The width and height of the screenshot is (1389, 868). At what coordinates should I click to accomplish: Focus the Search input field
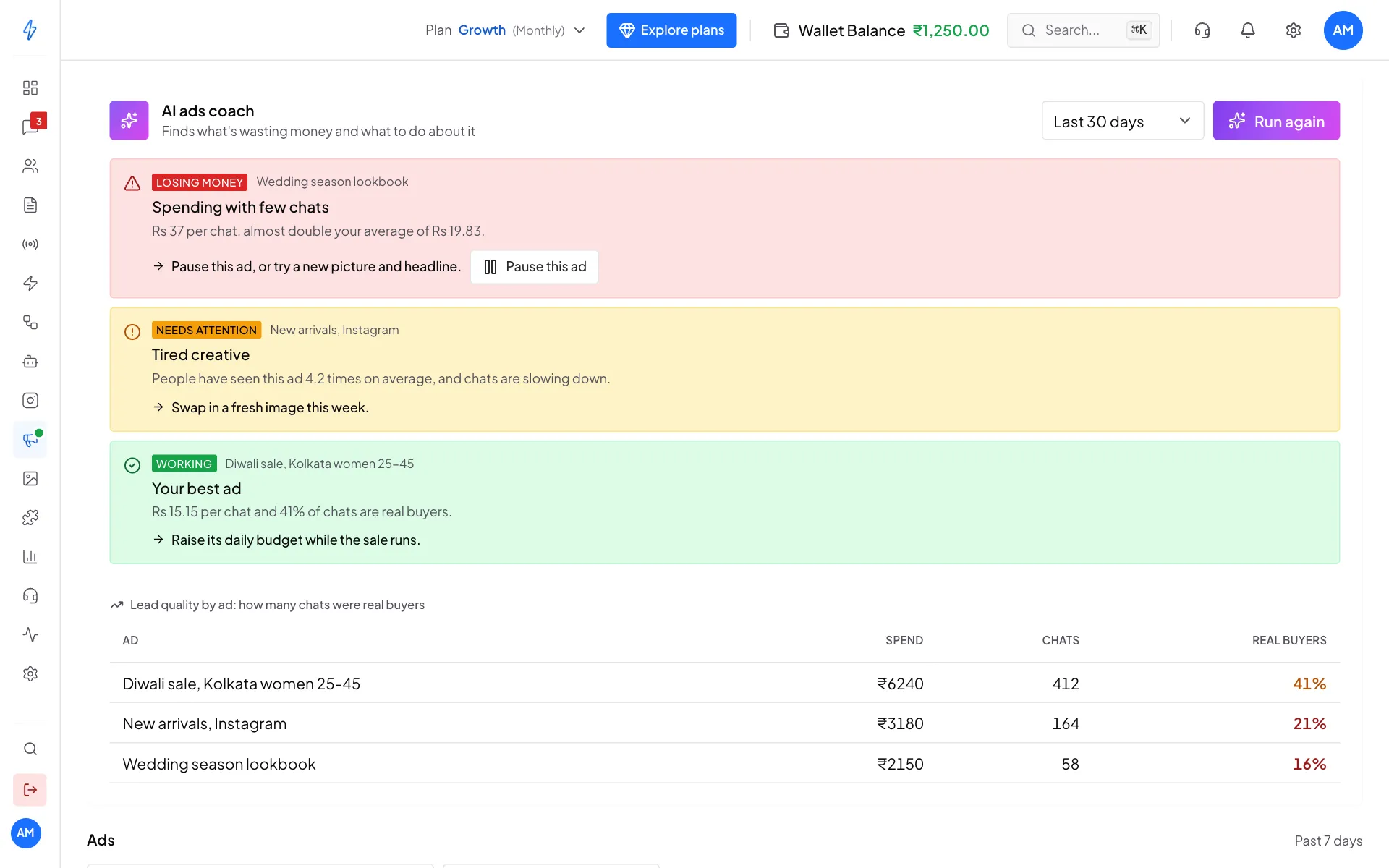pyautogui.click(x=1083, y=30)
